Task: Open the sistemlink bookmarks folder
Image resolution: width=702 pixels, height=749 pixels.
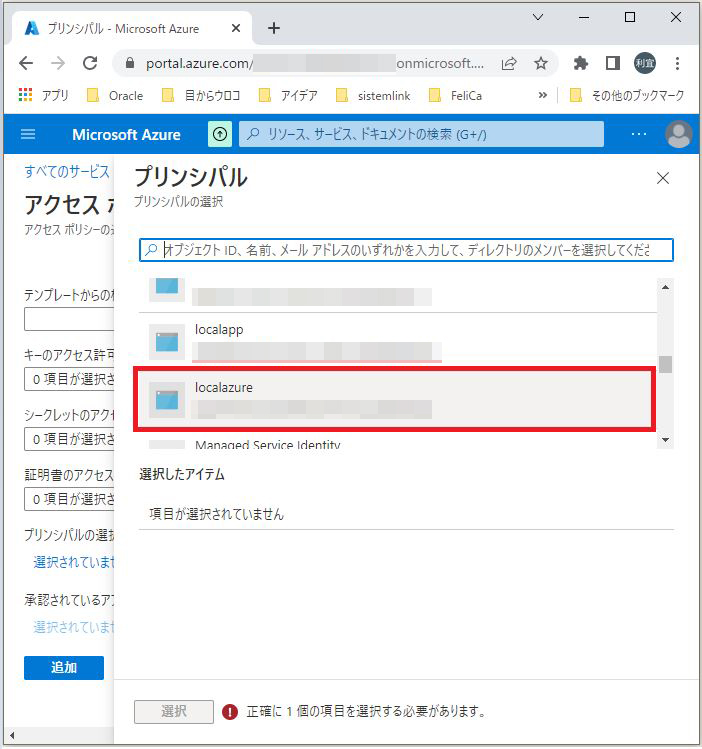Action: pyautogui.click(x=373, y=96)
